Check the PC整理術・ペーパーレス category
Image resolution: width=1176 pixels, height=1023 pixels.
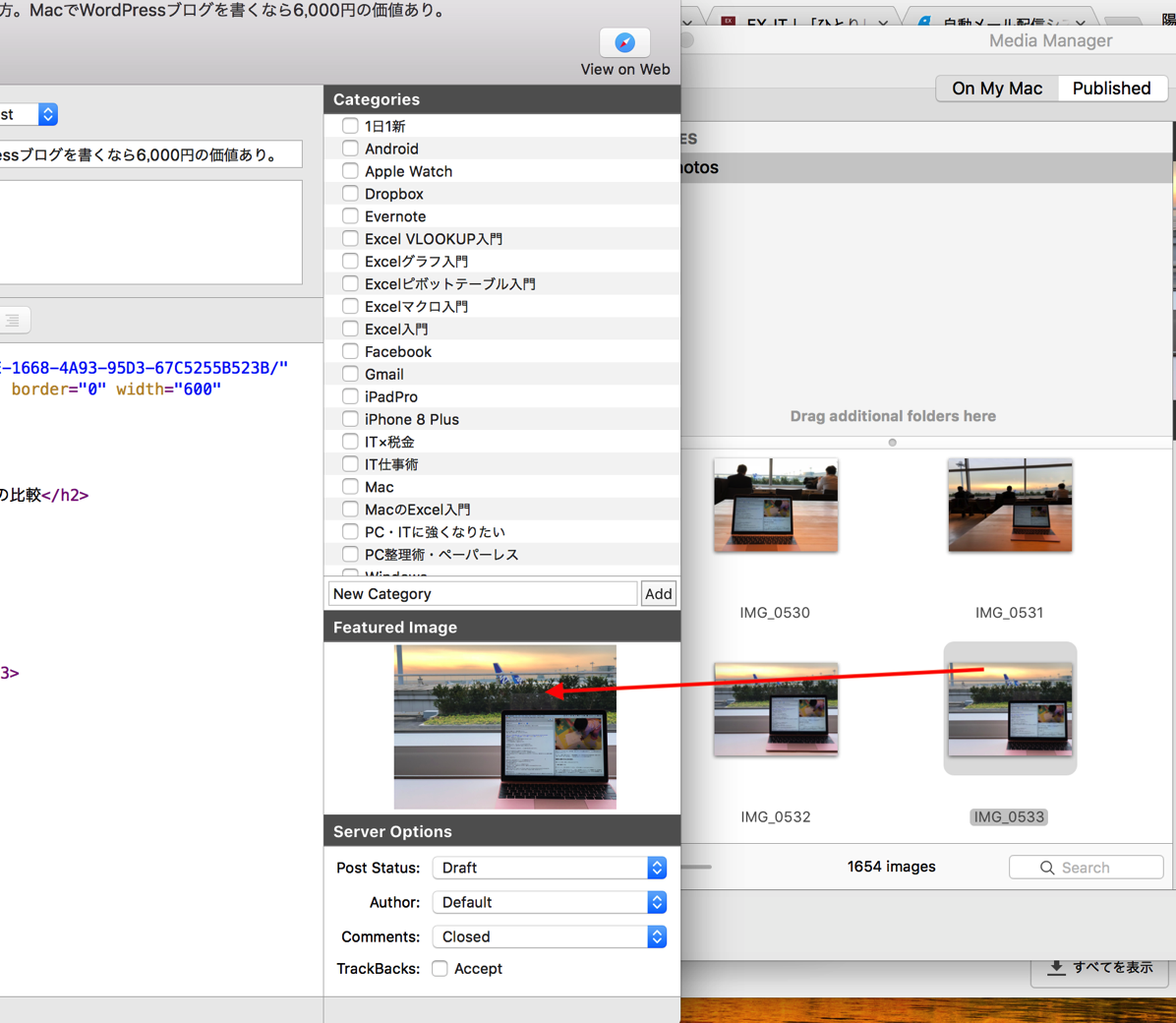[x=349, y=554]
